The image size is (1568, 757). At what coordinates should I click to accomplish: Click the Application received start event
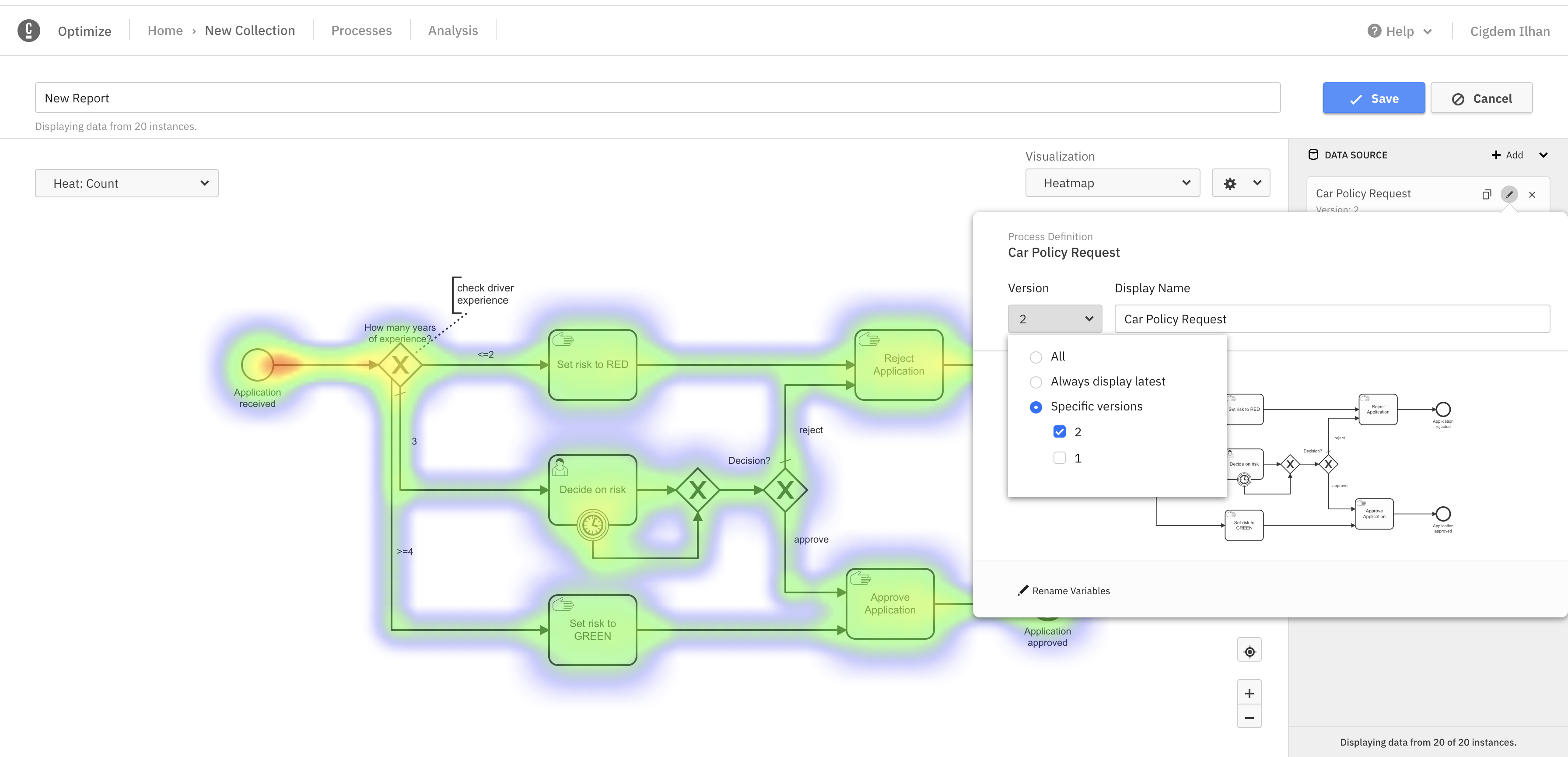tap(258, 365)
